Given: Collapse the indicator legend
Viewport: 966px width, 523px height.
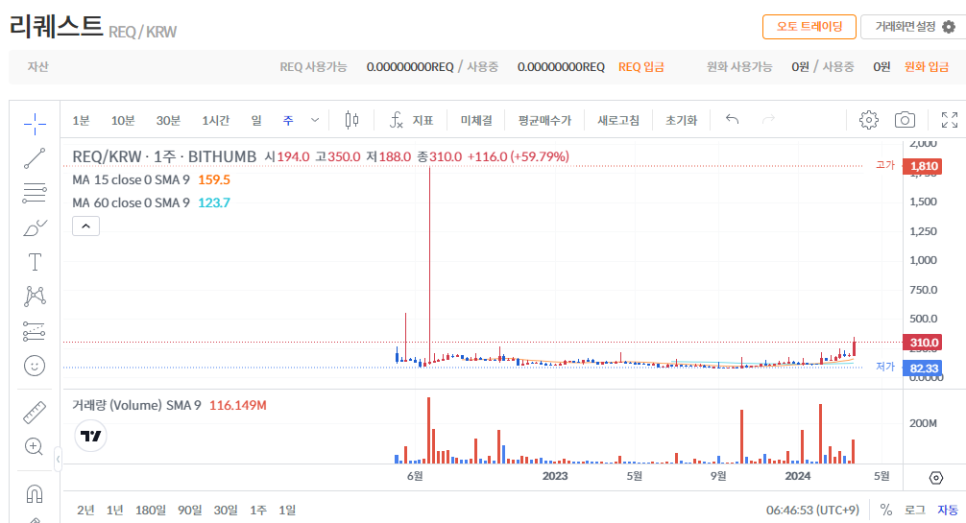Looking at the screenshot, I should tap(86, 226).
